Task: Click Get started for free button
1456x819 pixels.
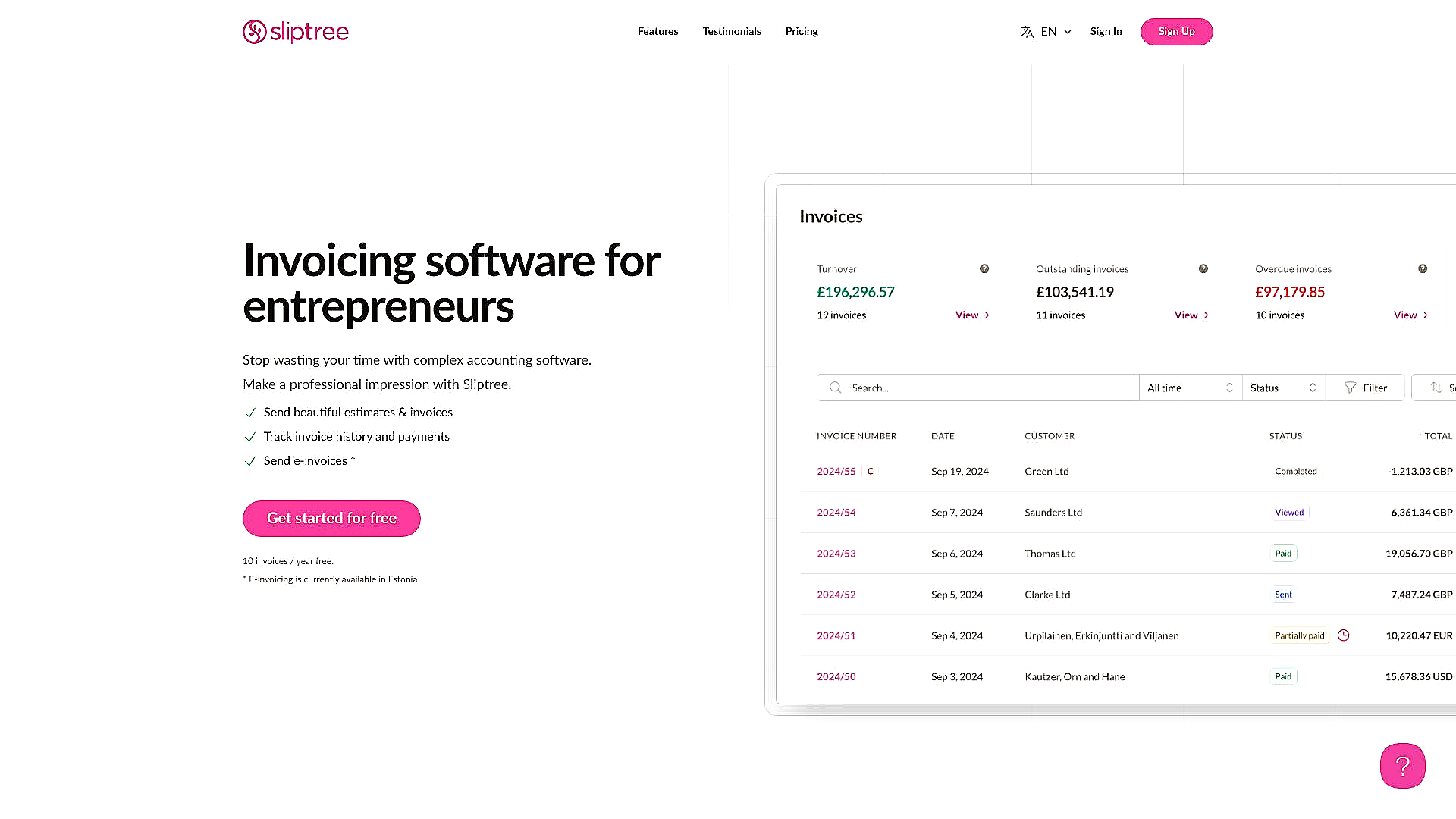Action: click(x=331, y=519)
